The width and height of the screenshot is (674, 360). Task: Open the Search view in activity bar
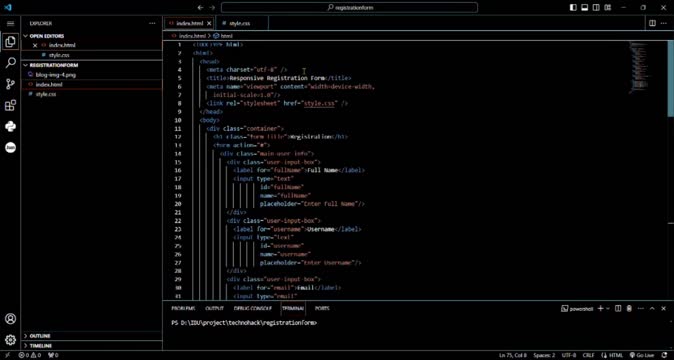point(10,63)
